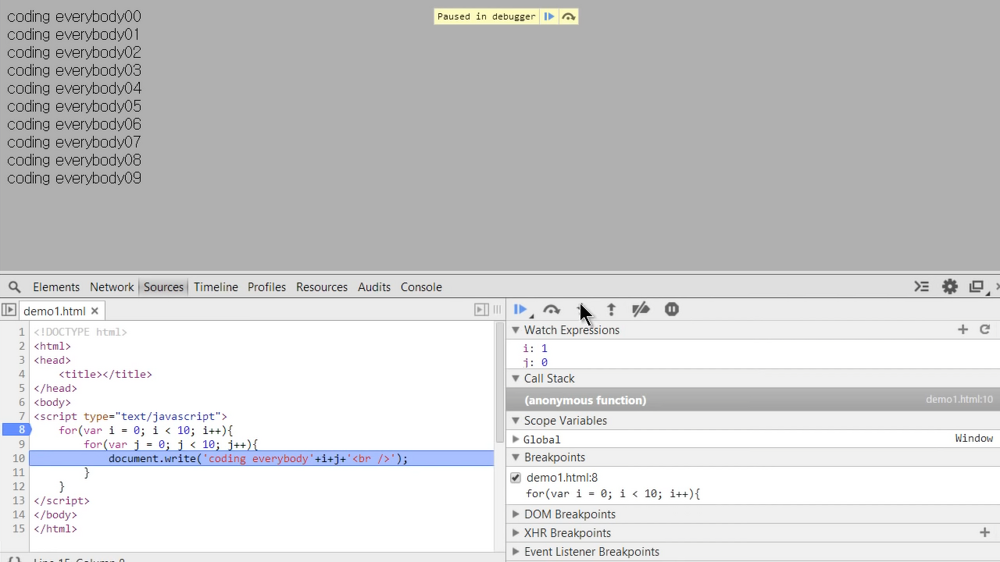Add an XHR breakpoint
This screenshot has width=1000, height=562.
coord(985,532)
